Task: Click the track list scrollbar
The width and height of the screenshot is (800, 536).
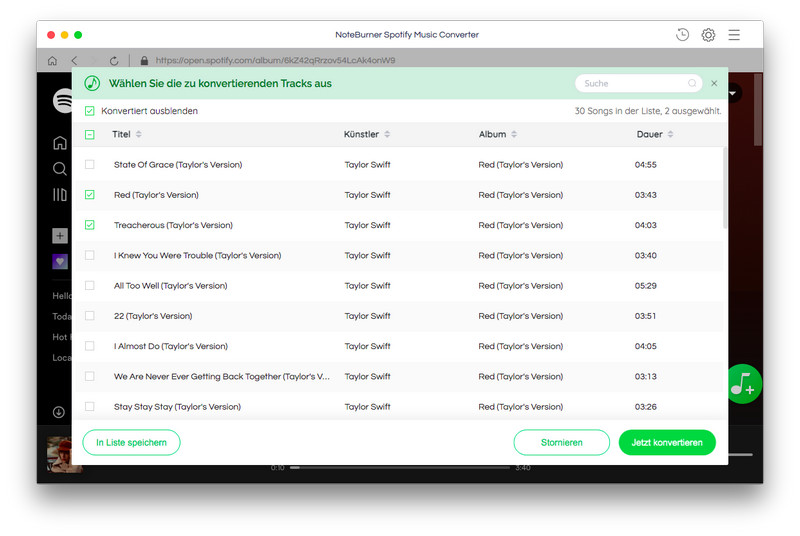Action: point(724,188)
